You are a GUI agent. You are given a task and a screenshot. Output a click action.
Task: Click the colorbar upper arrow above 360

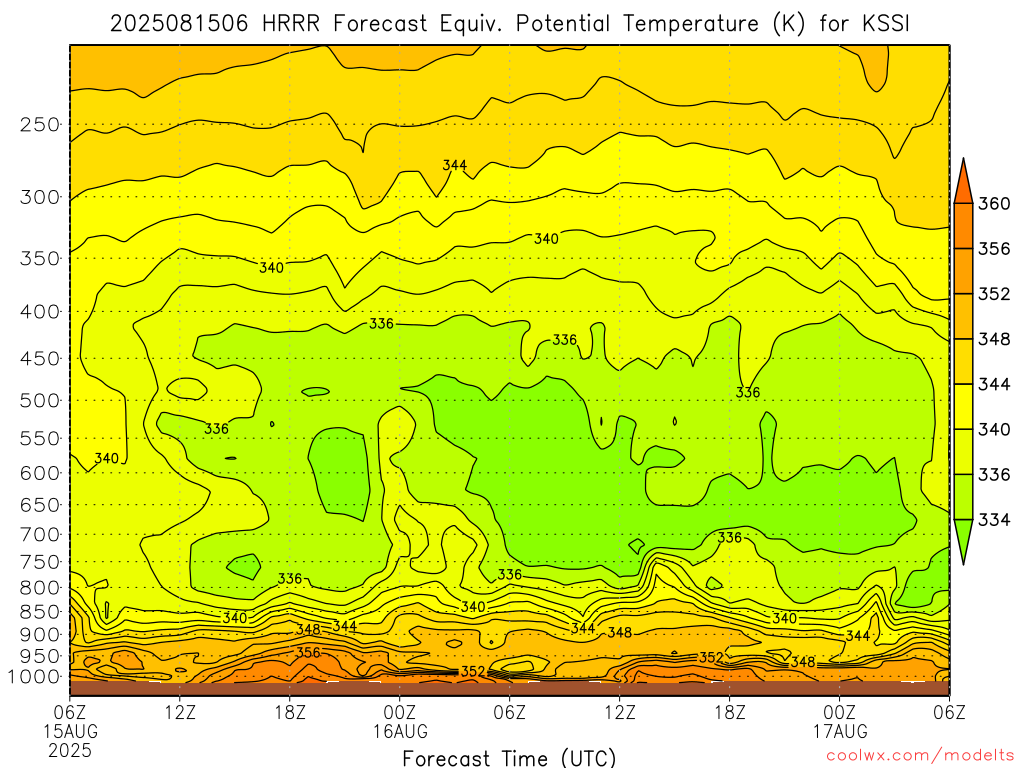coord(963,186)
